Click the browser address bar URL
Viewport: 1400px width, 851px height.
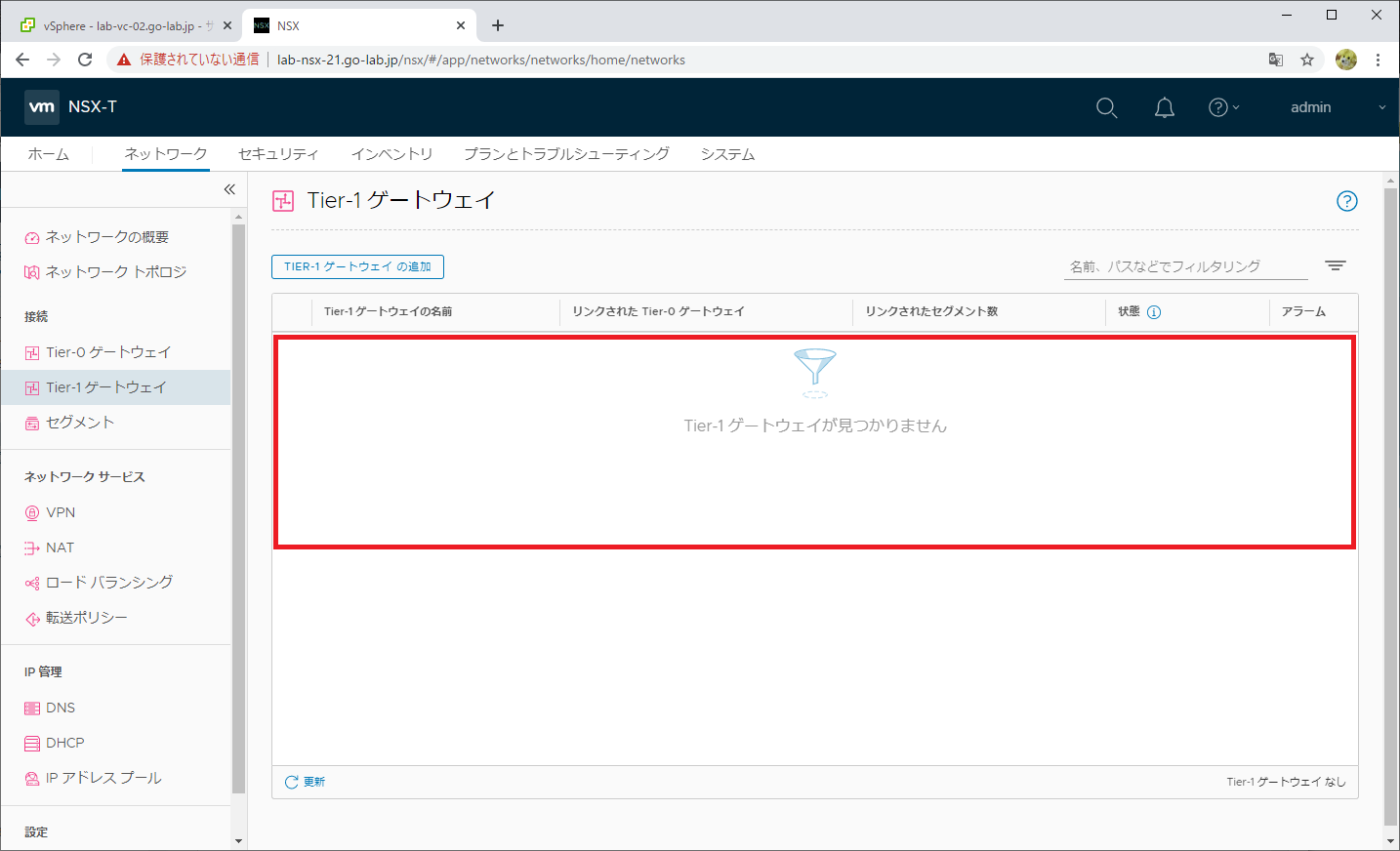tap(481, 60)
